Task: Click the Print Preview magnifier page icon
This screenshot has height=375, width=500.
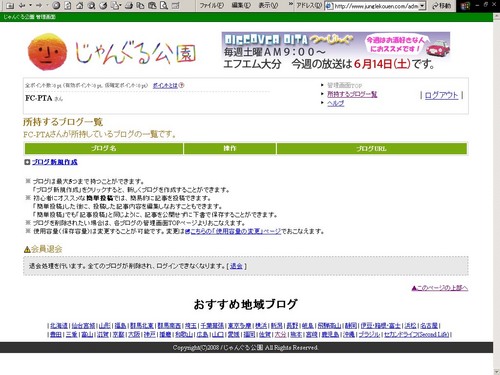Action: click(163, 5)
